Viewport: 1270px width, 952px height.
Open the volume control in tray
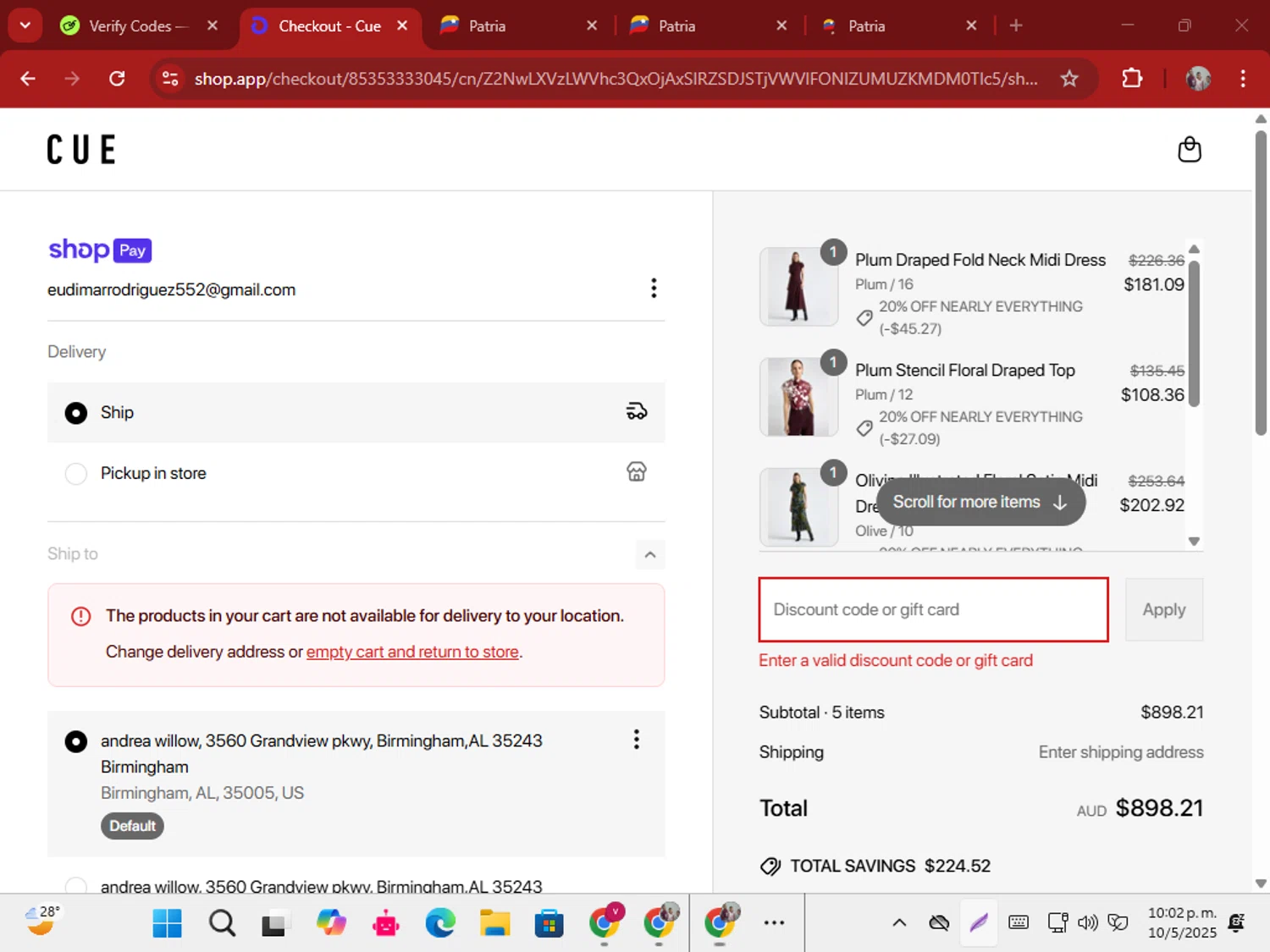point(1087,923)
